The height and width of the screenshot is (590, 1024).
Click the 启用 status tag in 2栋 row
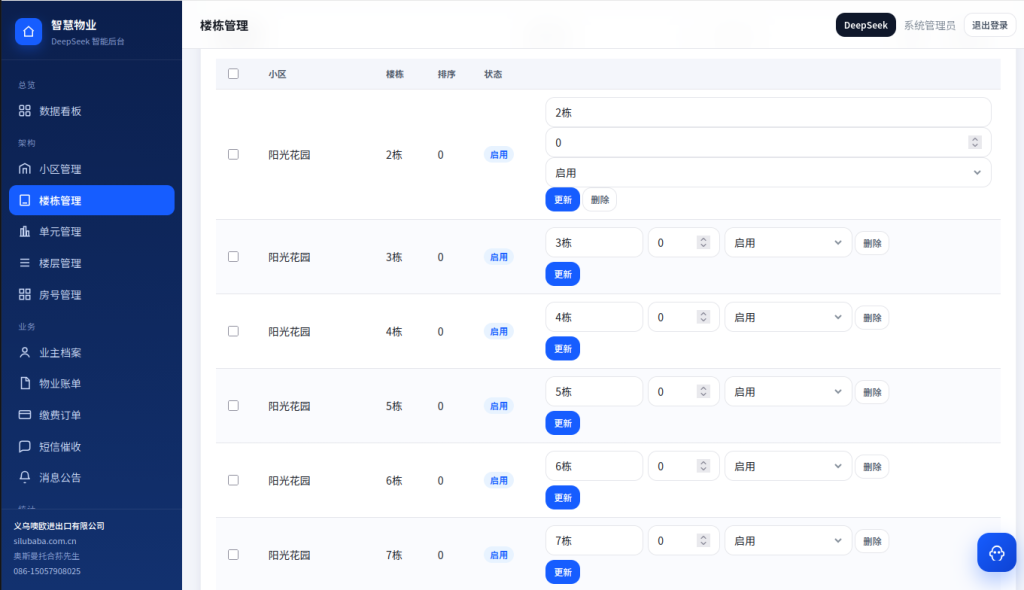[499, 154]
